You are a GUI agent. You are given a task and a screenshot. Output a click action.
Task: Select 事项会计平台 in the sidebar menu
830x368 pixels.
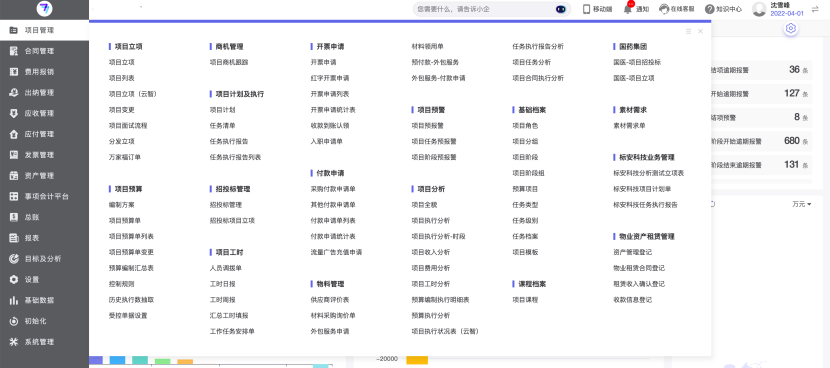coord(47,196)
